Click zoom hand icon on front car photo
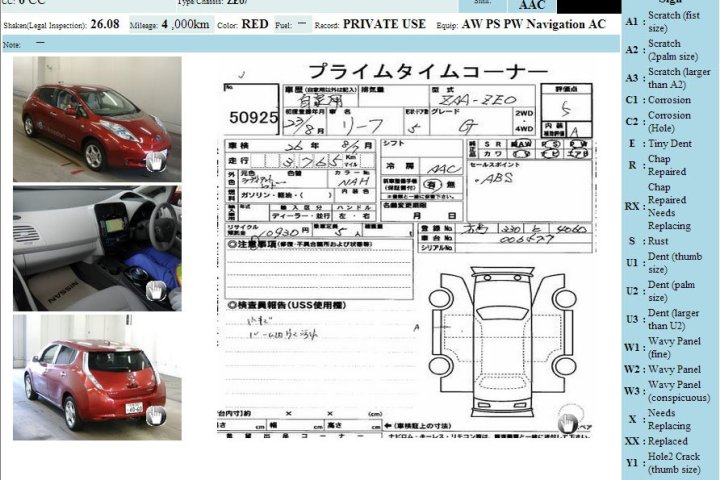Image resolution: width=720 pixels, height=480 pixels. point(156,161)
